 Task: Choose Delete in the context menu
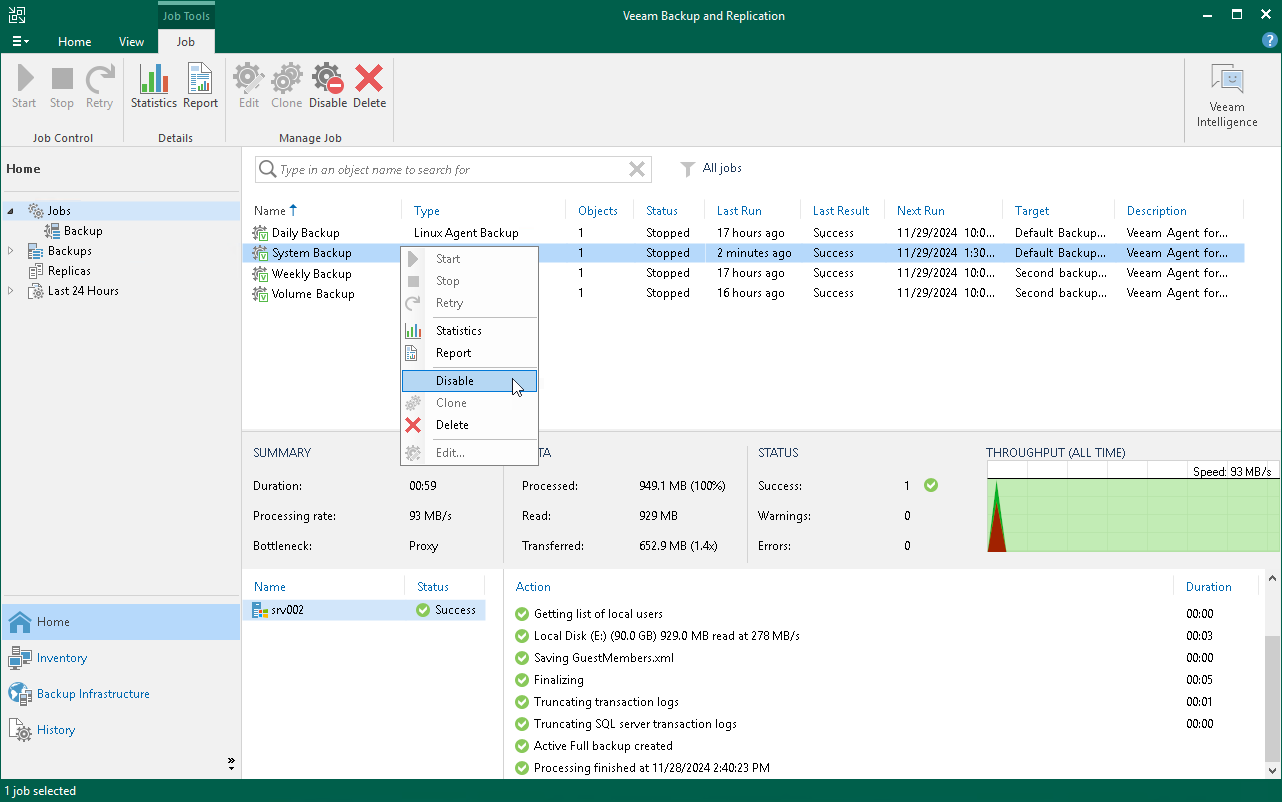[x=469, y=425]
